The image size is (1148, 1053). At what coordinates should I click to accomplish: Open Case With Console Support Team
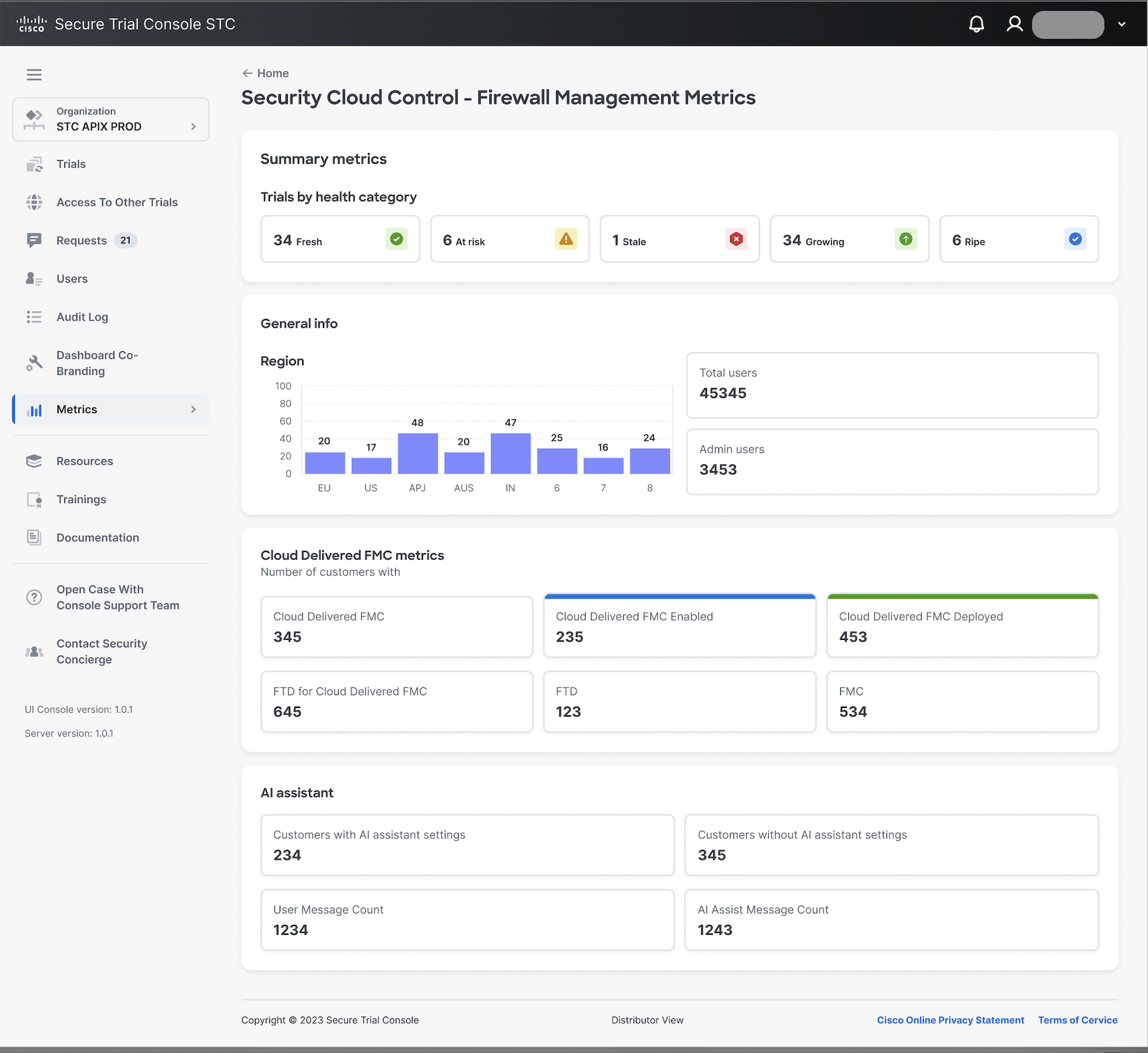[118, 597]
